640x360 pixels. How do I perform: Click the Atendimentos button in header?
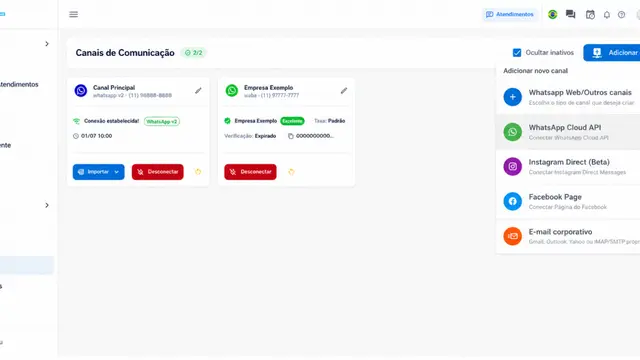tap(509, 14)
